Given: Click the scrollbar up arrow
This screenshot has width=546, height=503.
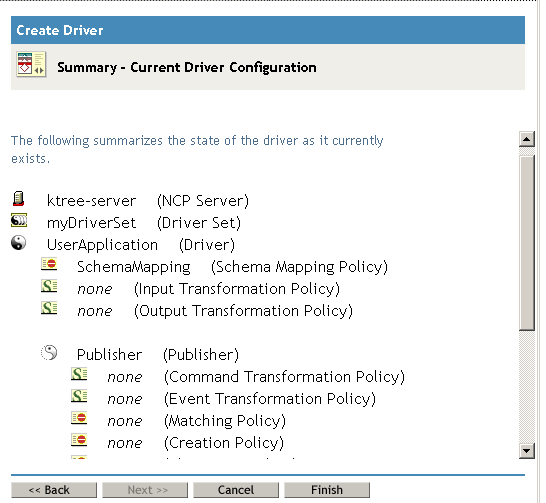Looking at the screenshot, I should click(x=526, y=139).
